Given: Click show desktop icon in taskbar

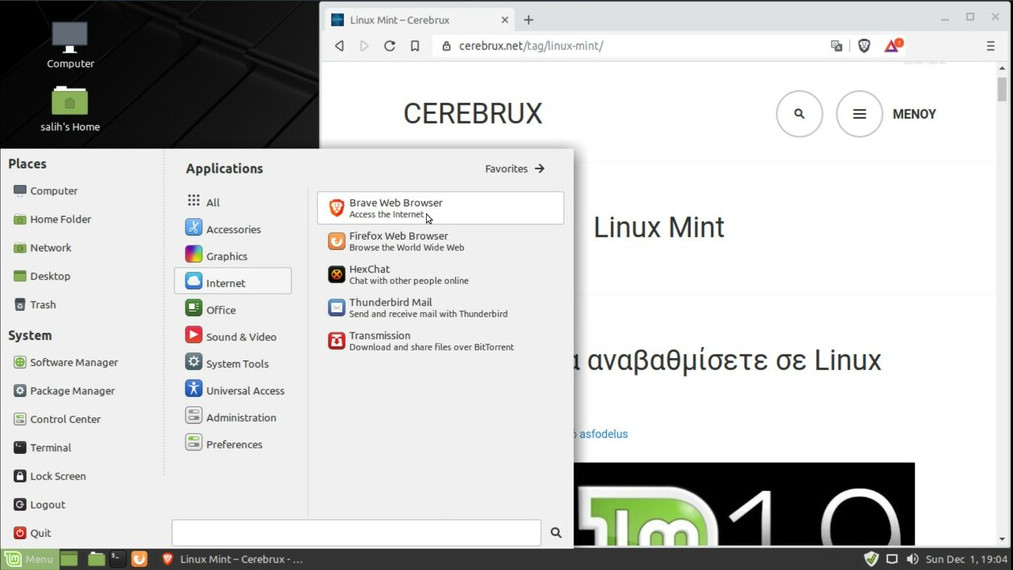Looking at the screenshot, I should click(x=70, y=559).
